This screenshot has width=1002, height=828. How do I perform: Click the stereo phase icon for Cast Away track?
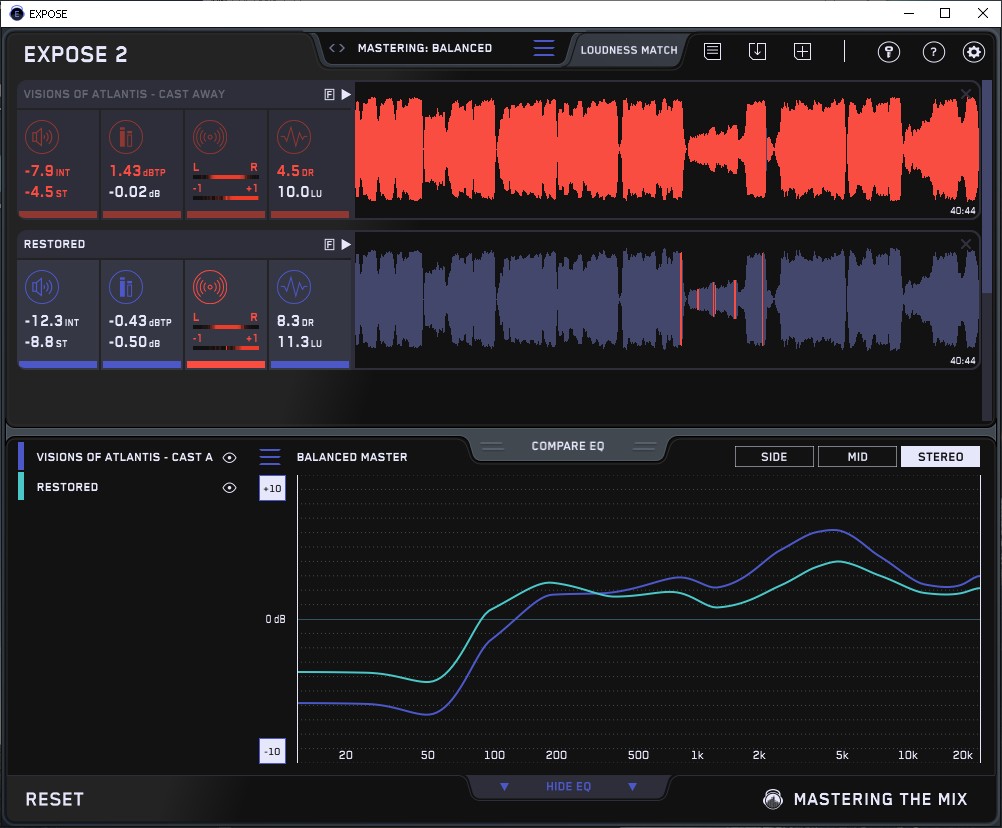click(210, 137)
